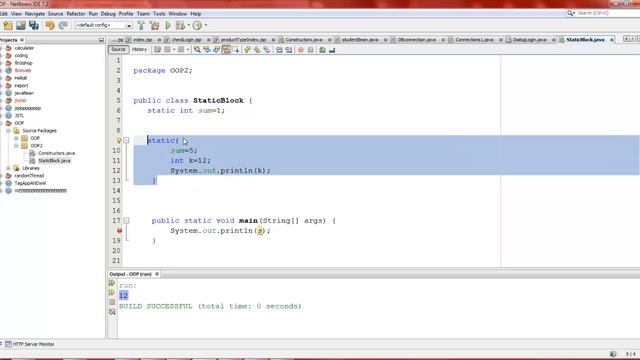Click the Shift Line Right editor icon

pos(289,50)
